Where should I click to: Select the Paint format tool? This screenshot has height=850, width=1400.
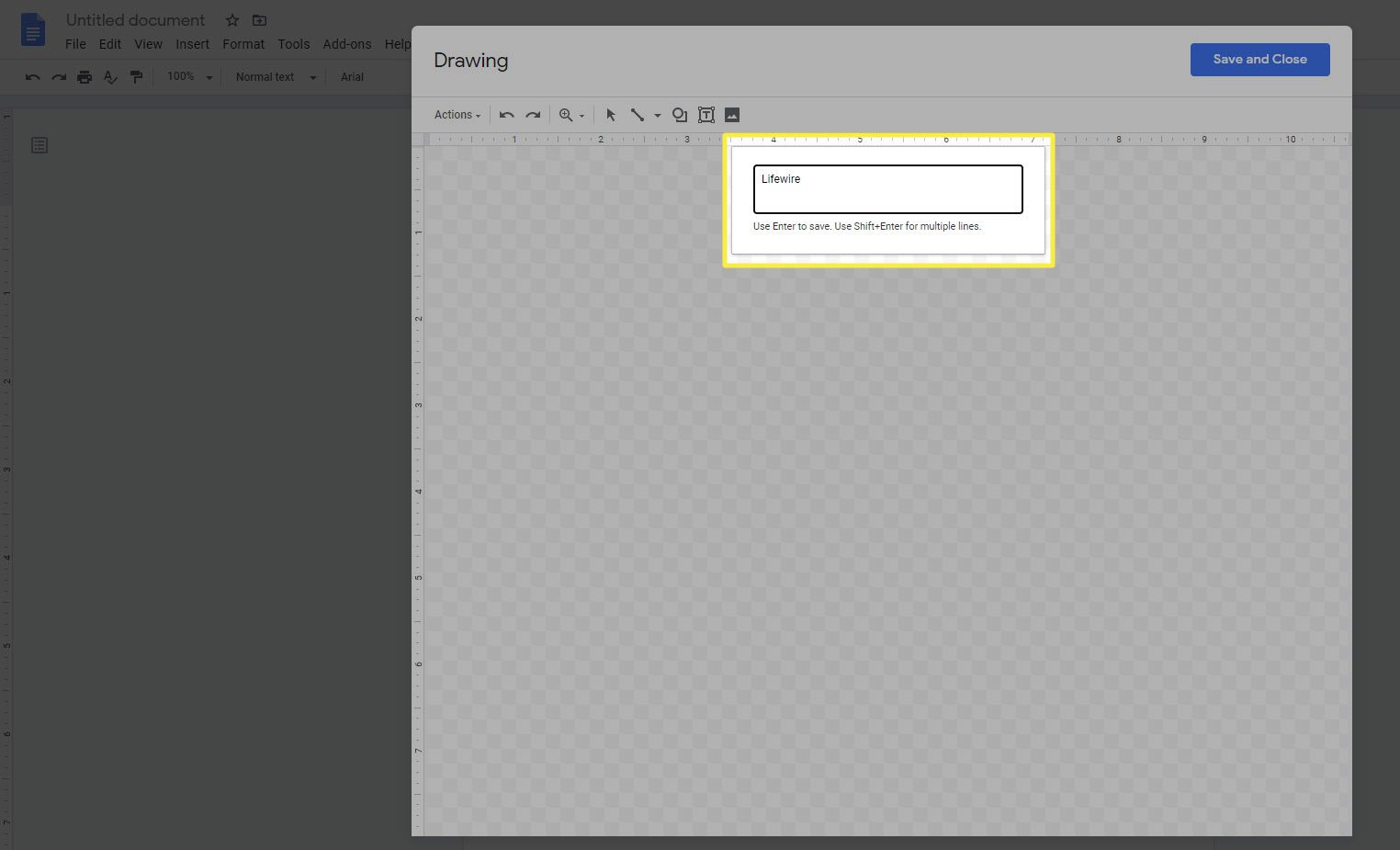[x=136, y=77]
